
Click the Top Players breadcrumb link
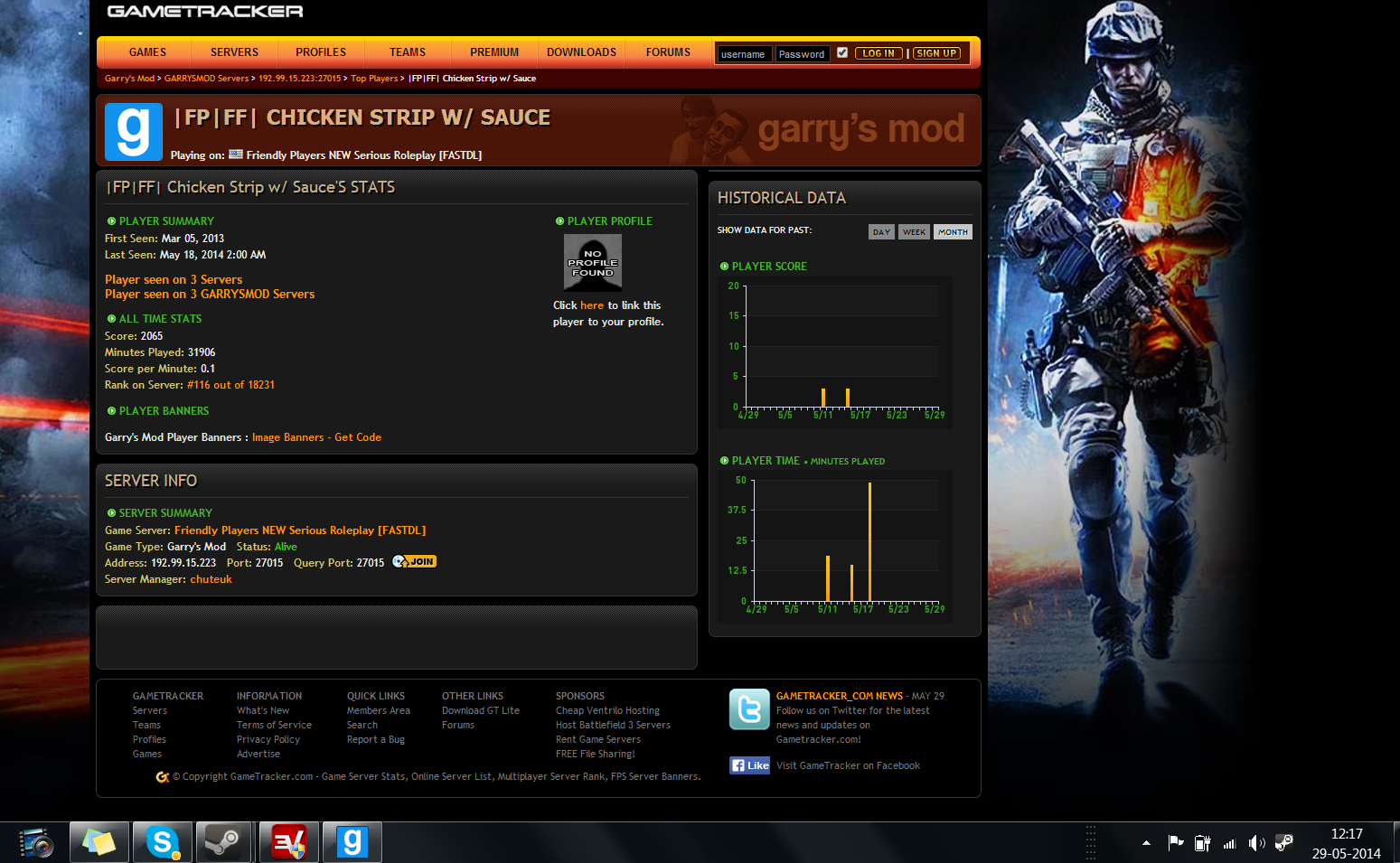[374, 79]
